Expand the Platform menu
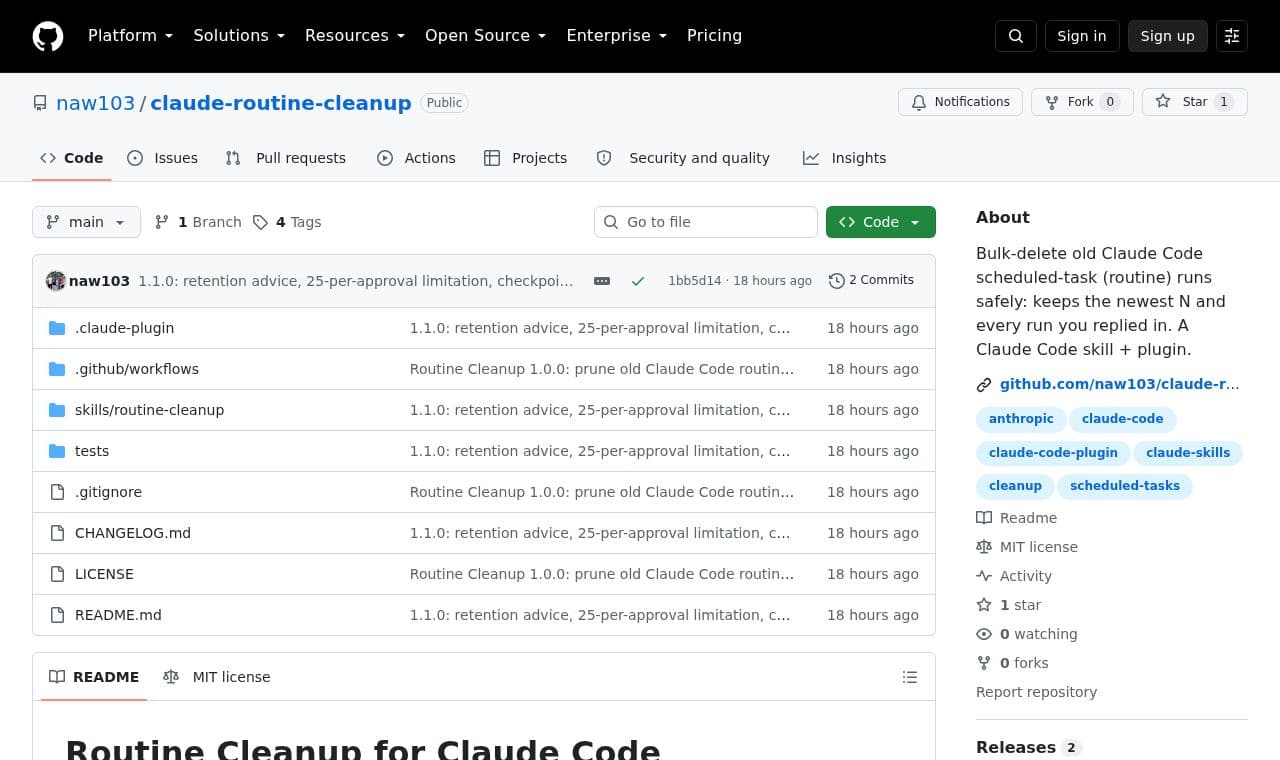The width and height of the screenshot is (1280, 760). point(131,36)
